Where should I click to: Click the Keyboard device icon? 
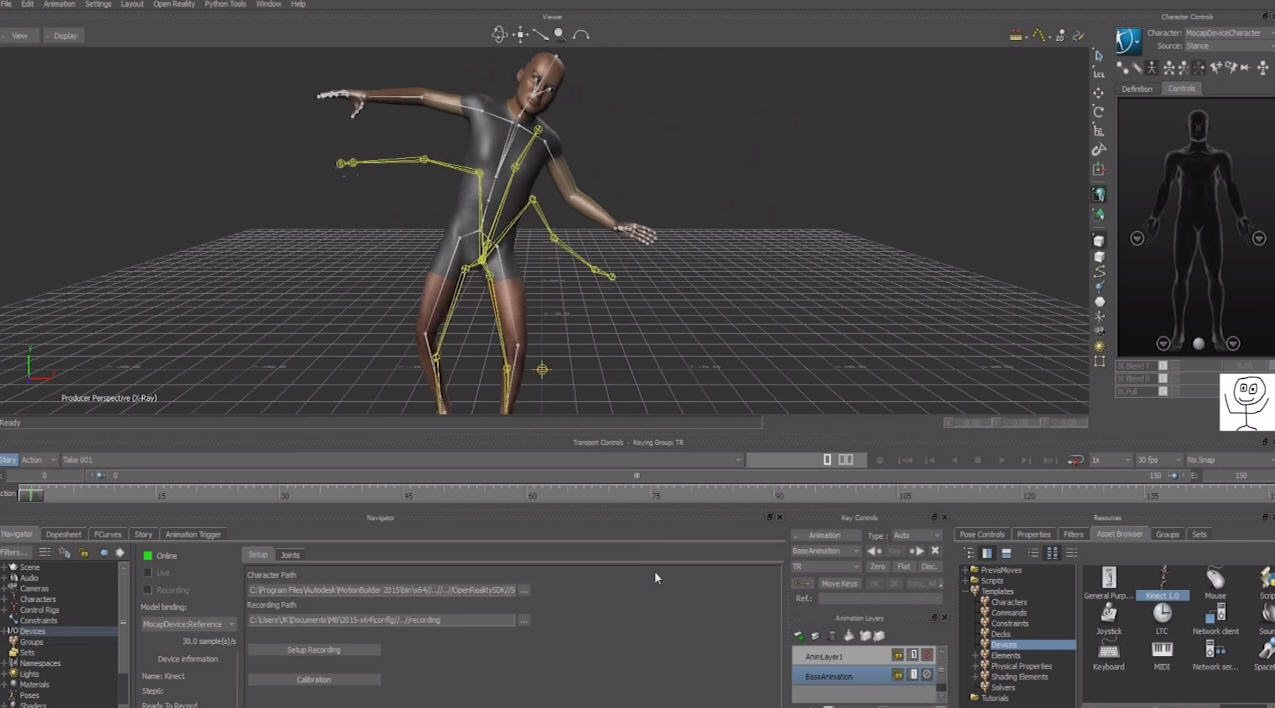pyautogui.click(x=1108, y=650)
